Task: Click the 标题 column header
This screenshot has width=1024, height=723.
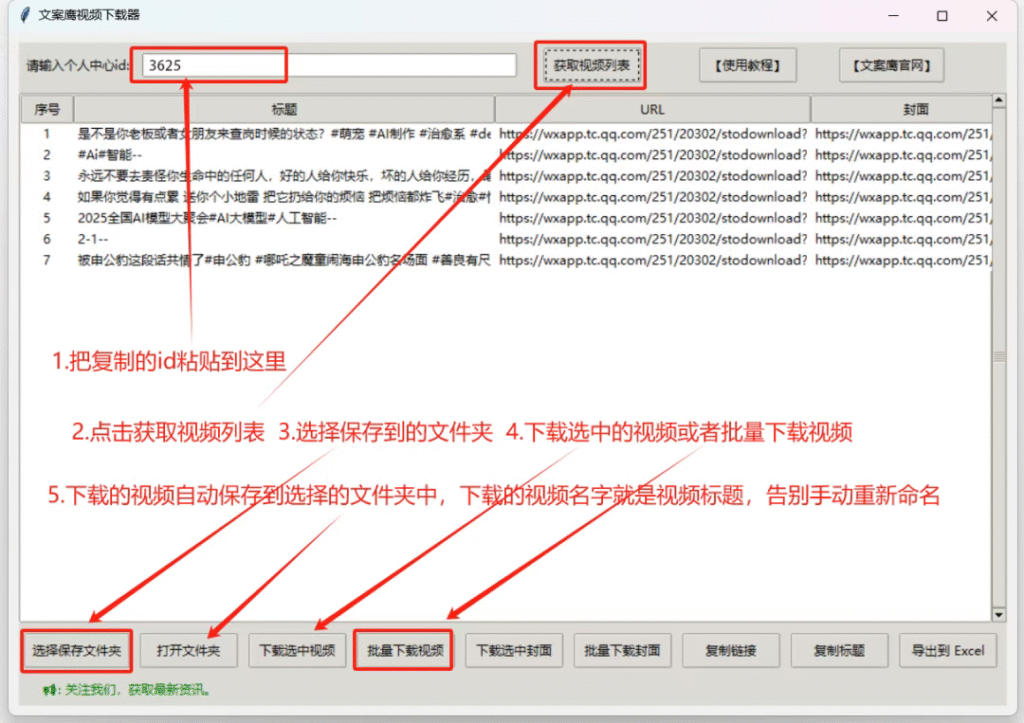Action: [x=284, y=109]
